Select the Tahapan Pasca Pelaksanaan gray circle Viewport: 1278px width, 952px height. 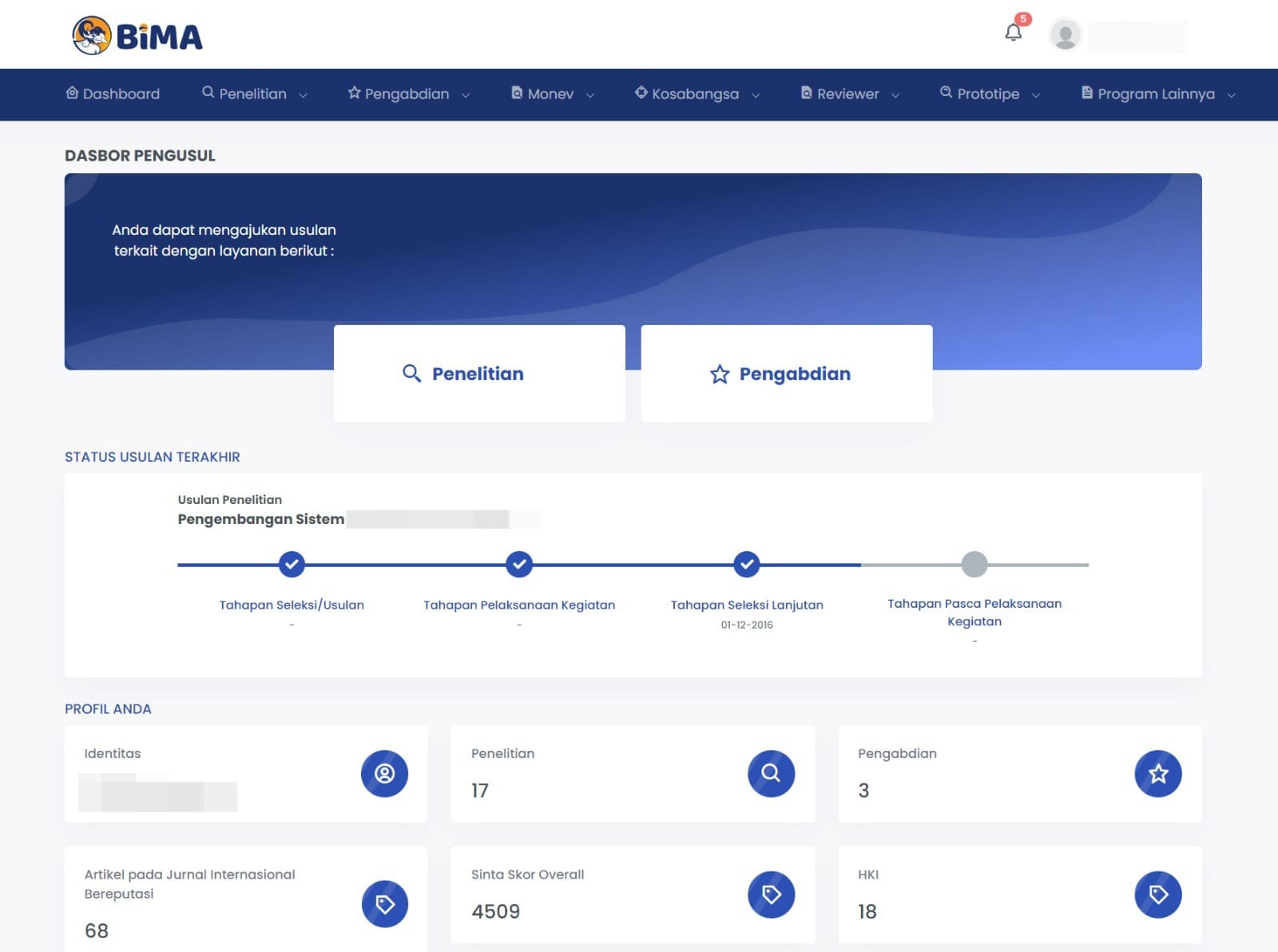click(974, 565)
